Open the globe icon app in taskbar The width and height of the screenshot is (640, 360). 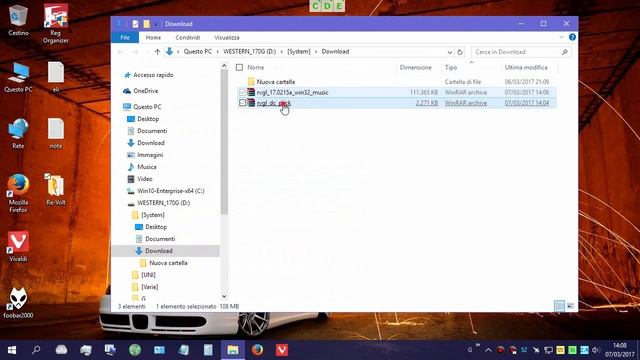pos(135,350)
